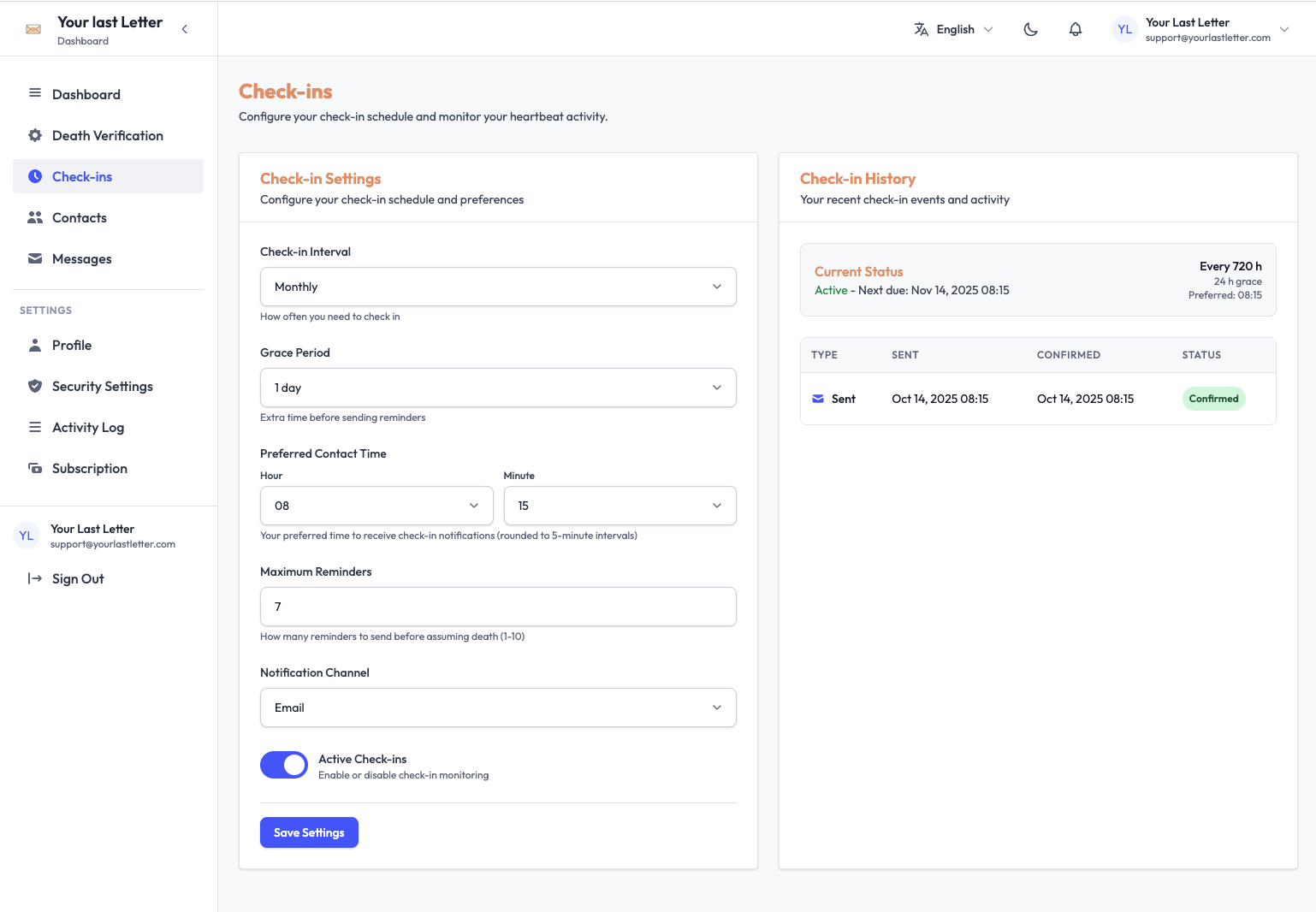
Task: Select the Hour dropdown showing 08
Action: pyautogui.click(x=376, y=506)
